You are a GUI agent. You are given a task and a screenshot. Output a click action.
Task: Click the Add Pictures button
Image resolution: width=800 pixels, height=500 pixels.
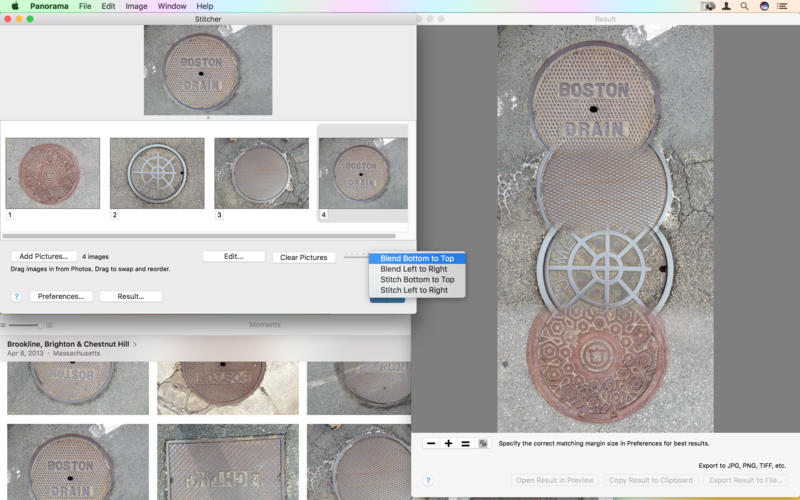tap(43, 256)
